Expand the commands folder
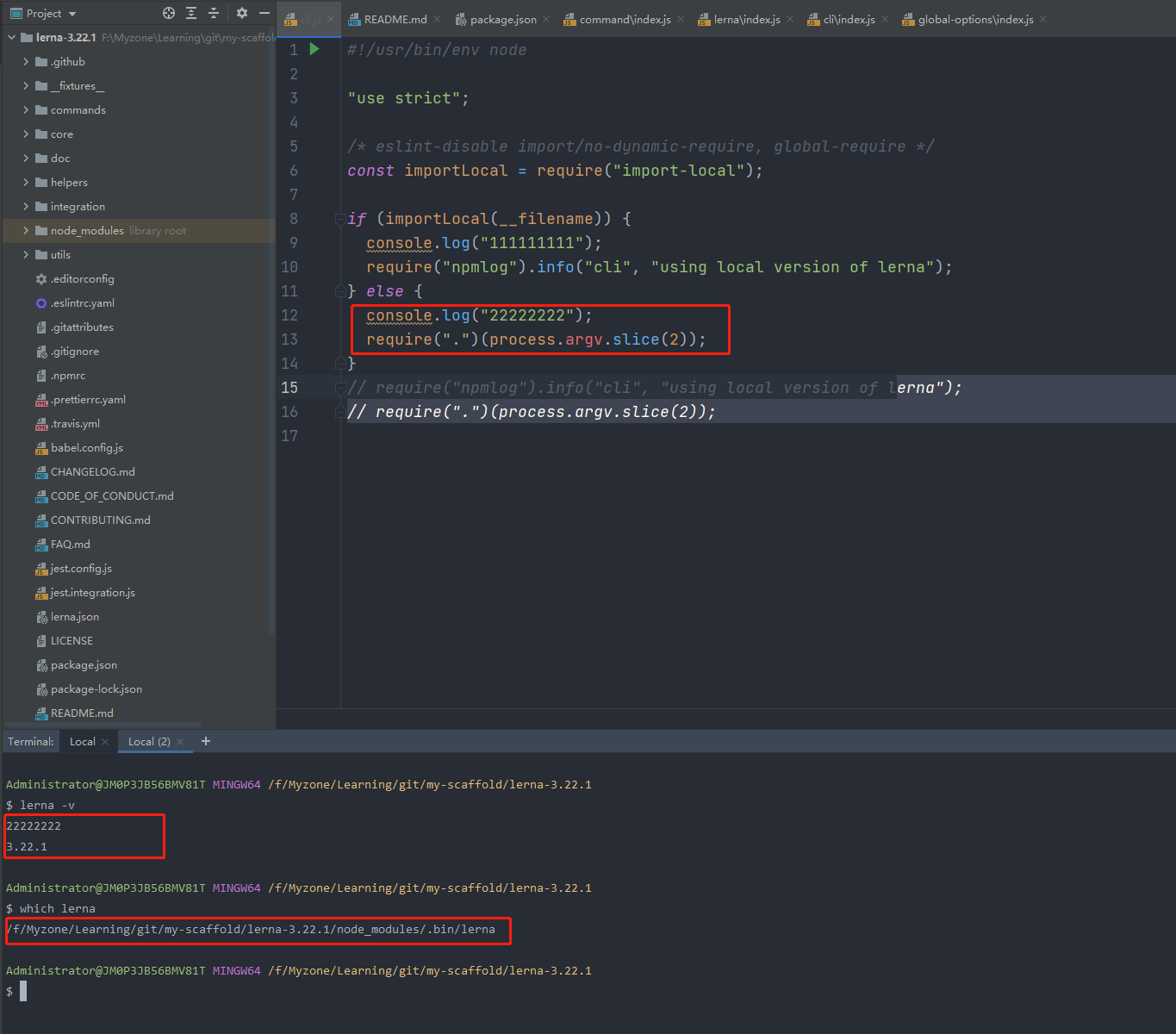 26,109
